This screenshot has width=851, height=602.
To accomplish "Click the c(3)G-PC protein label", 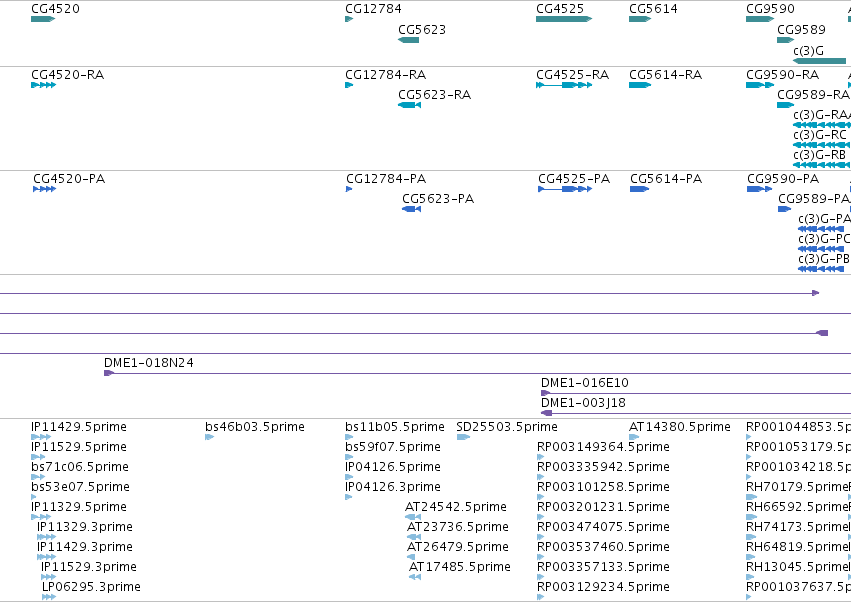I will click(824, 239).
